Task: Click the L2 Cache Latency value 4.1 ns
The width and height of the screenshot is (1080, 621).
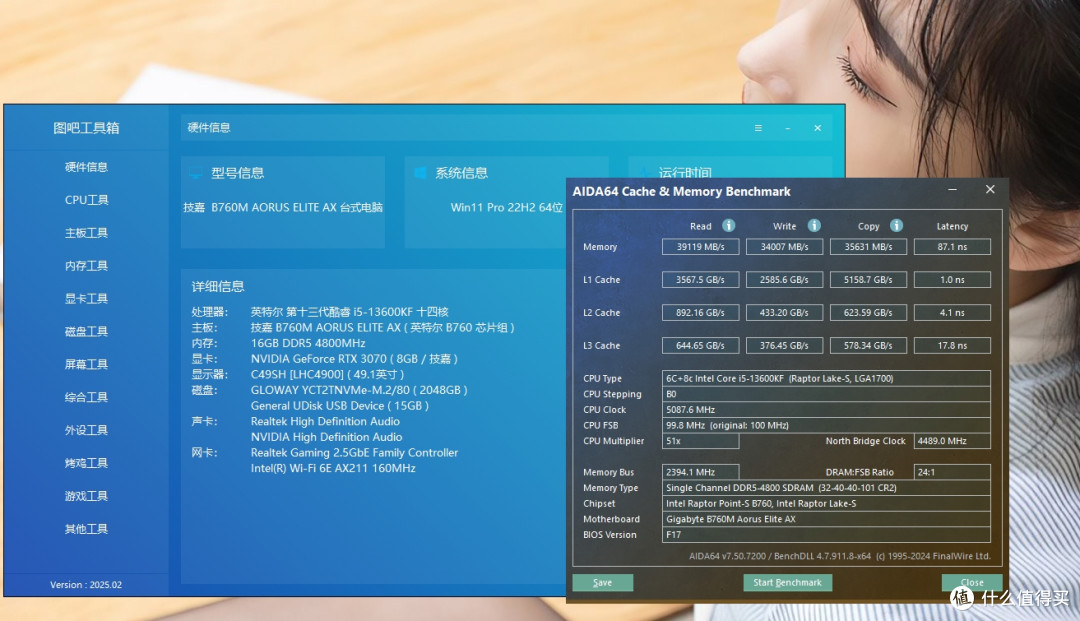Action: click(952, 313)
